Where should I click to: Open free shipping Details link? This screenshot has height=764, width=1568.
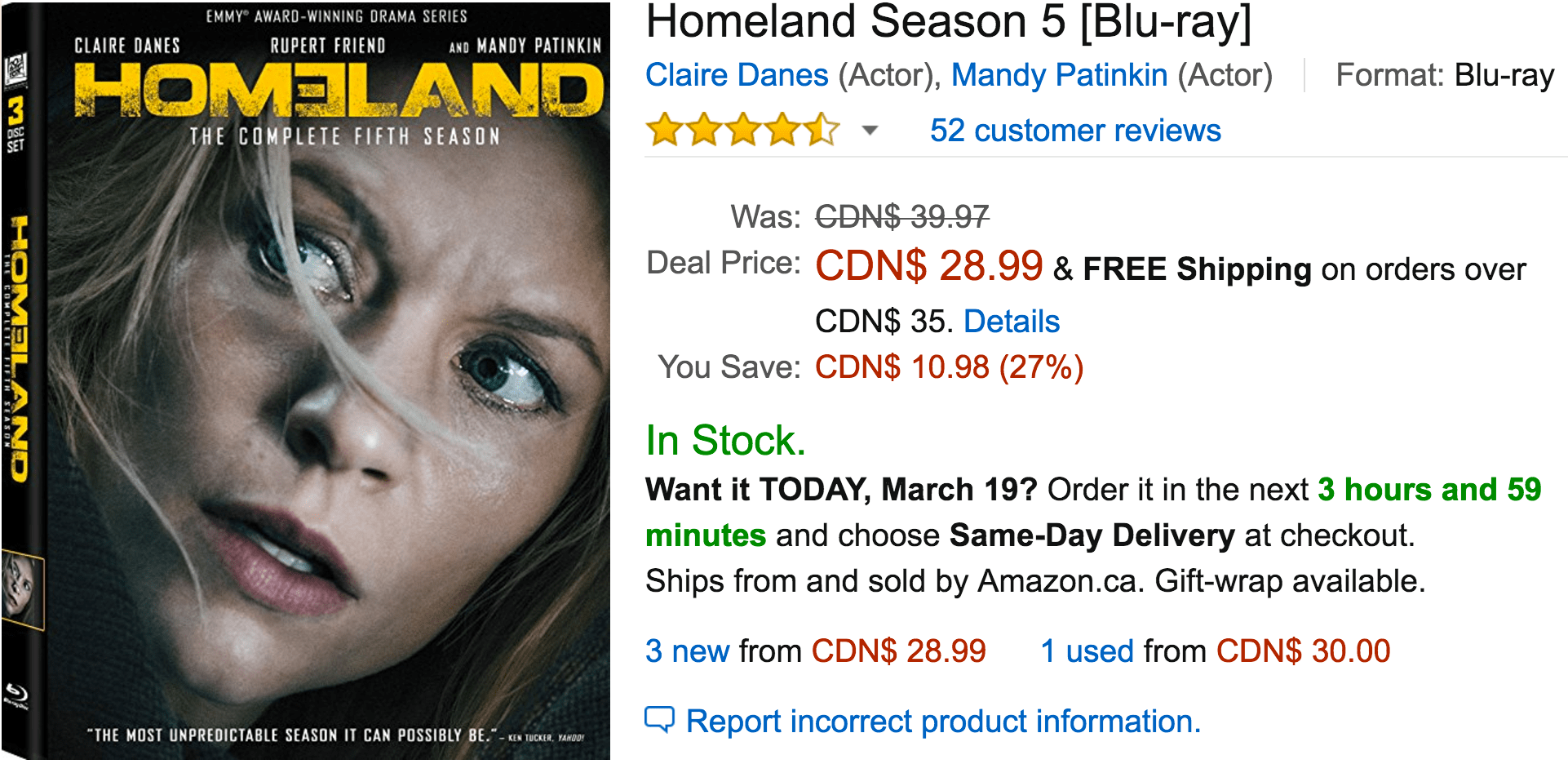point(1012,322)
